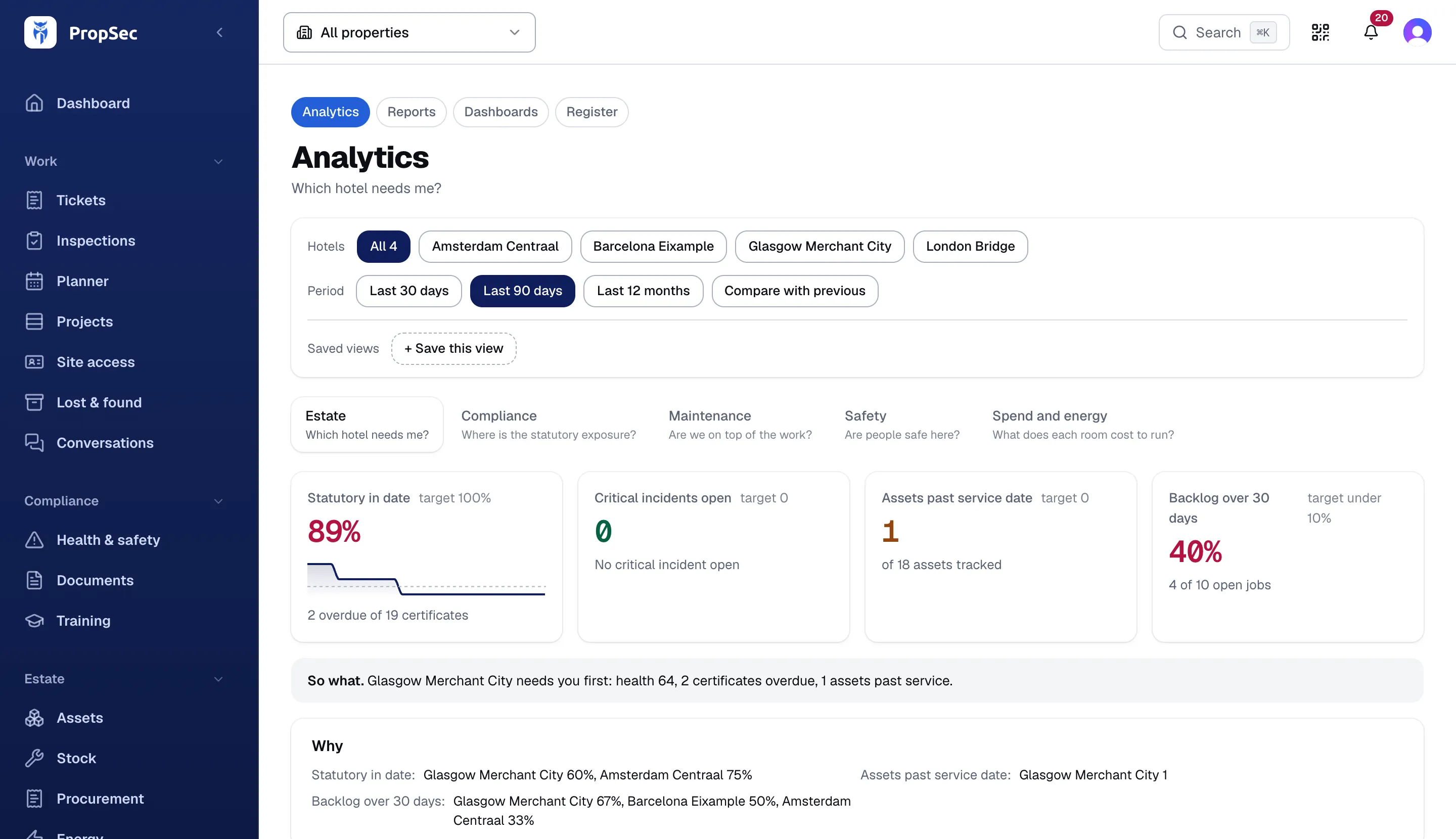Click the Projects icon in sidebar

[34, 321]
